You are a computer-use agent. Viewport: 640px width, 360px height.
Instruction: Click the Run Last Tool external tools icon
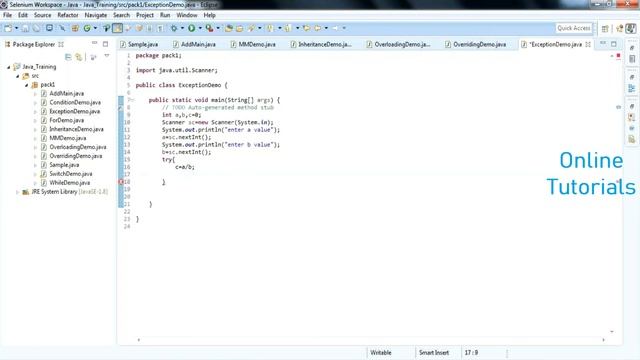[209, 28]
